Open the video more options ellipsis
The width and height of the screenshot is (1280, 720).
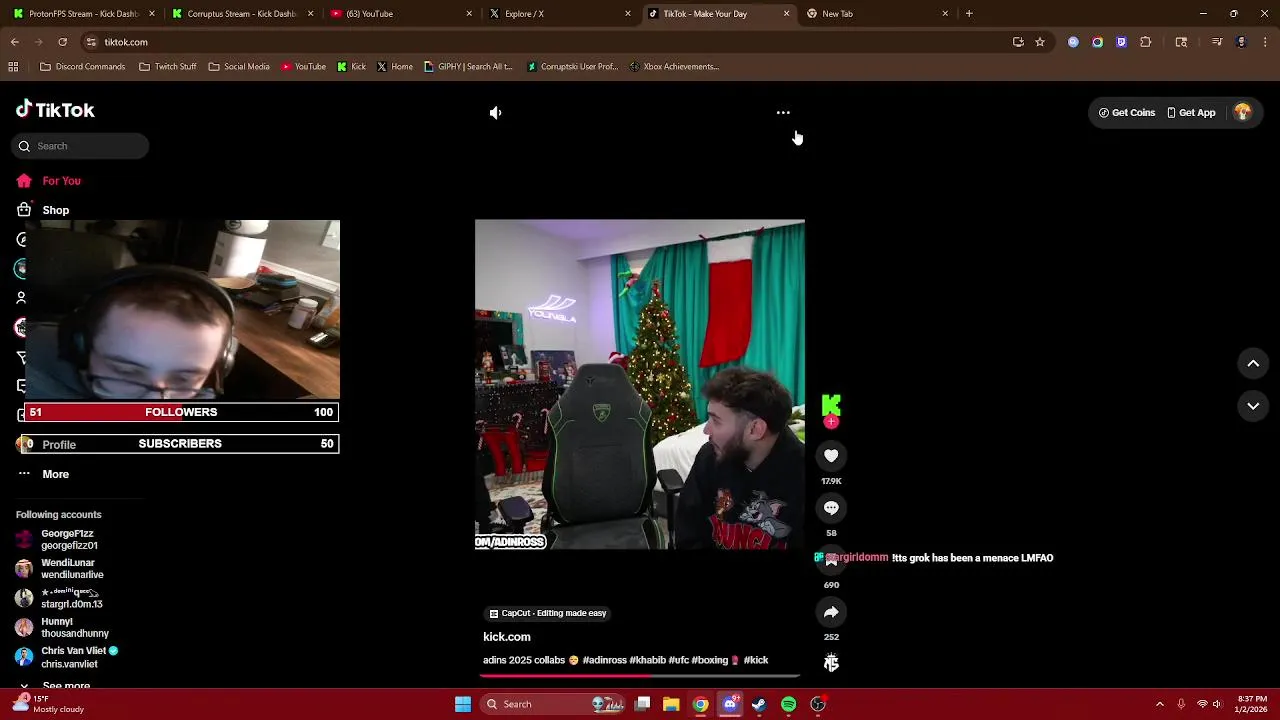pos(783,113)
